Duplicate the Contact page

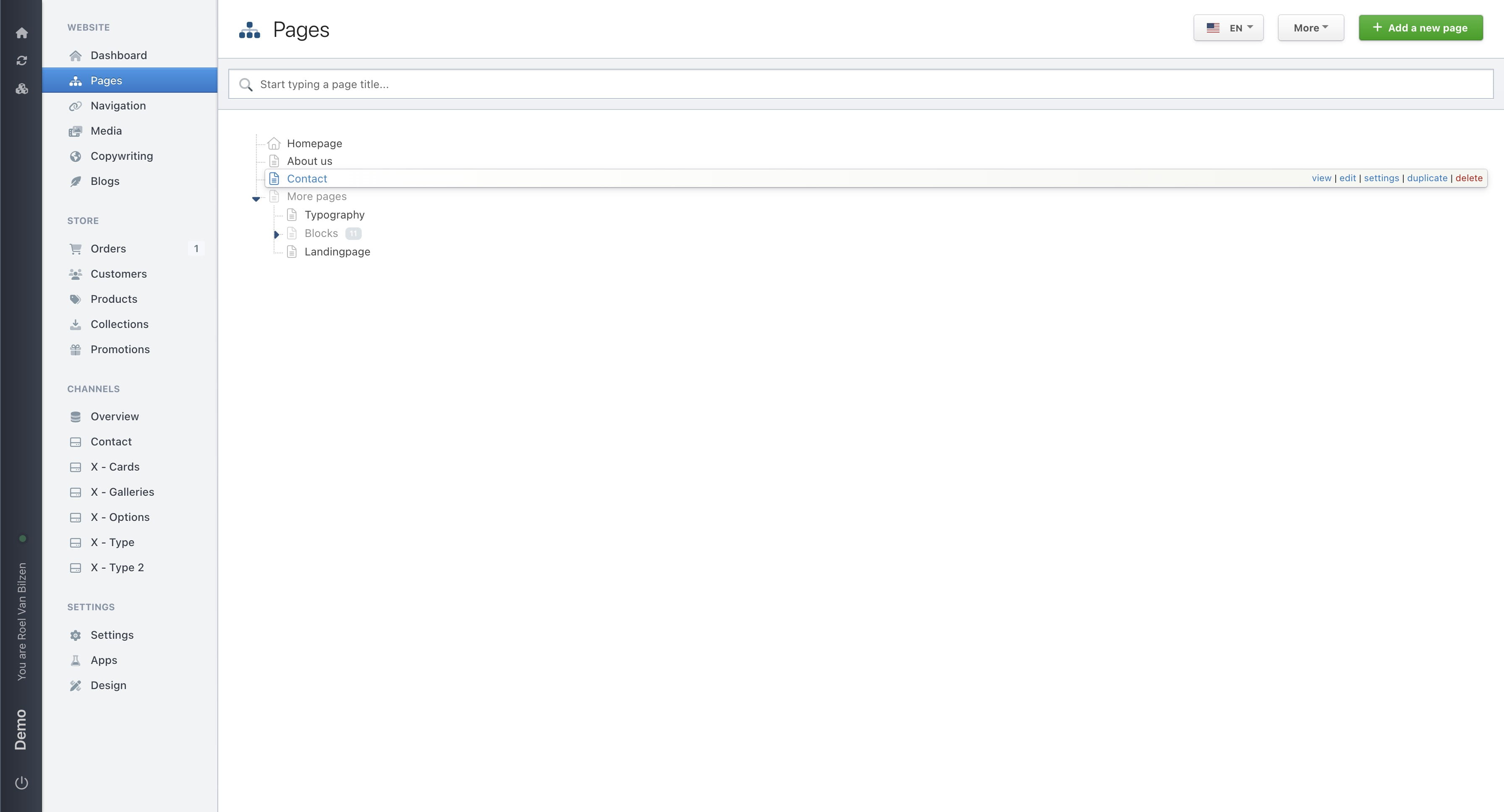click(1427, 178)
